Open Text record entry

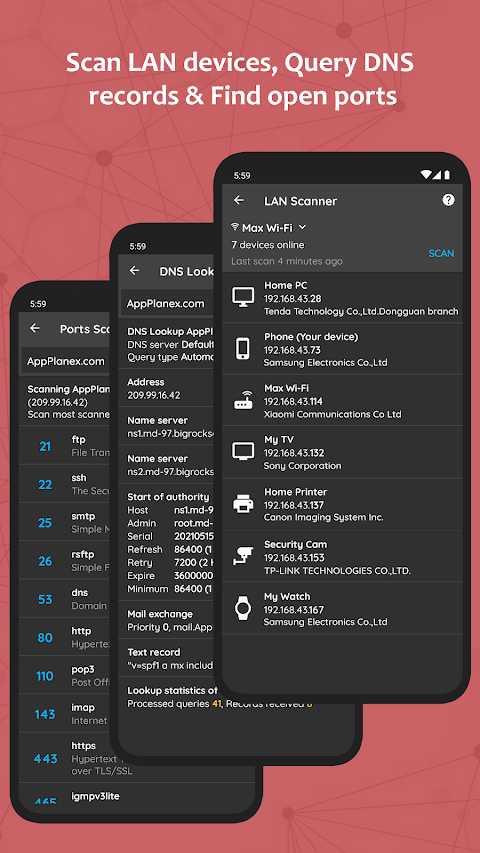coord(168,658)
